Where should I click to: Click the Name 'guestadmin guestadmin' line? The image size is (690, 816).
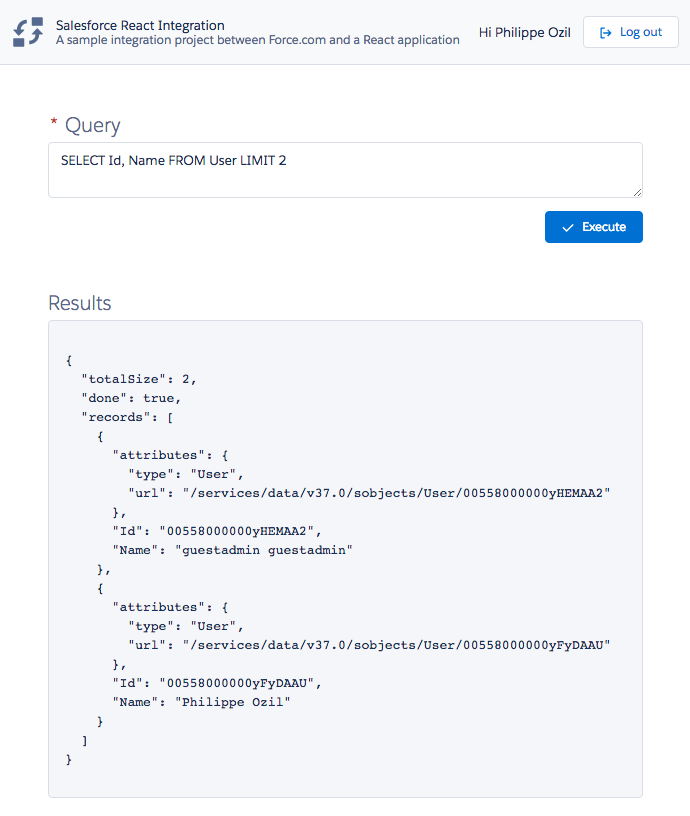click(x=233, y=550)
